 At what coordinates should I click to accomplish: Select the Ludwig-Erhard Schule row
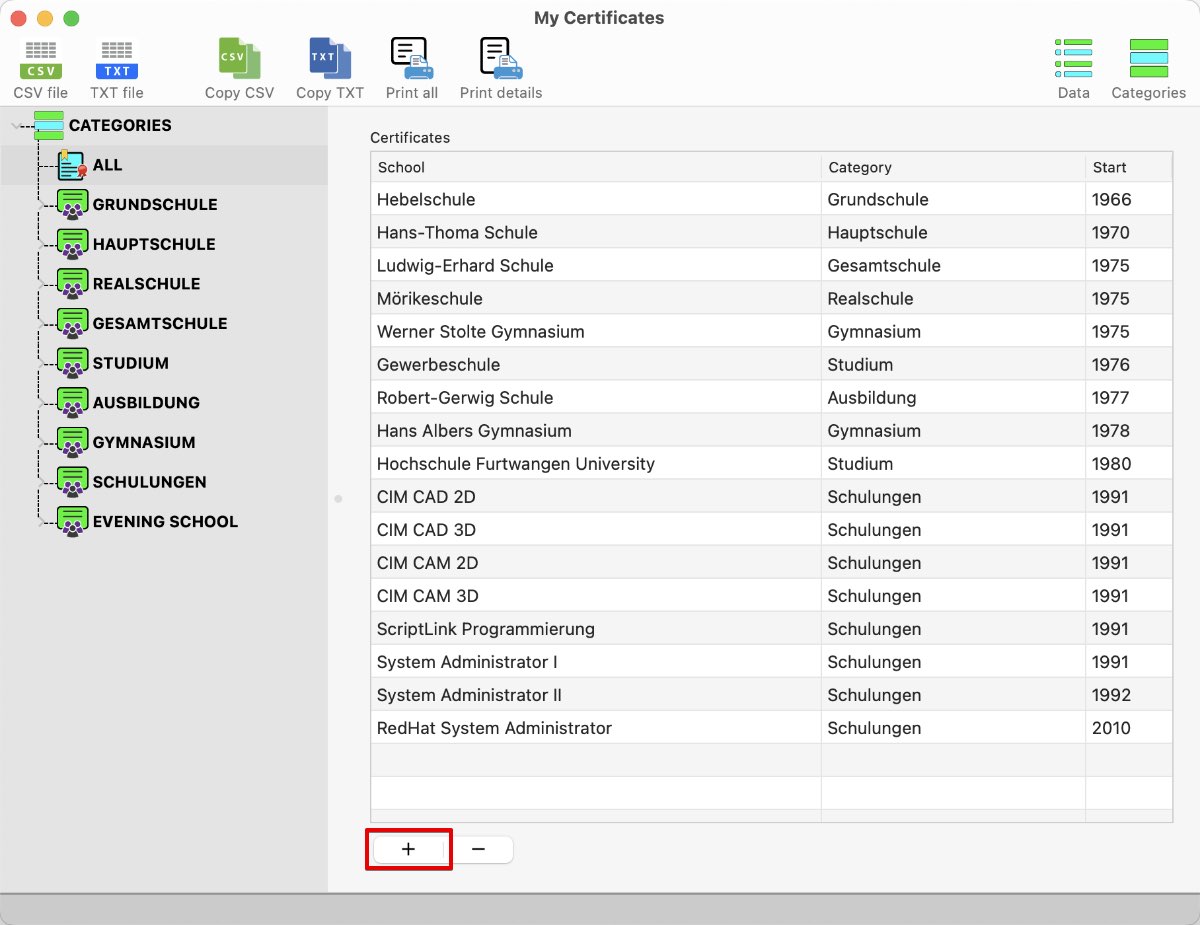click(771, 265)
